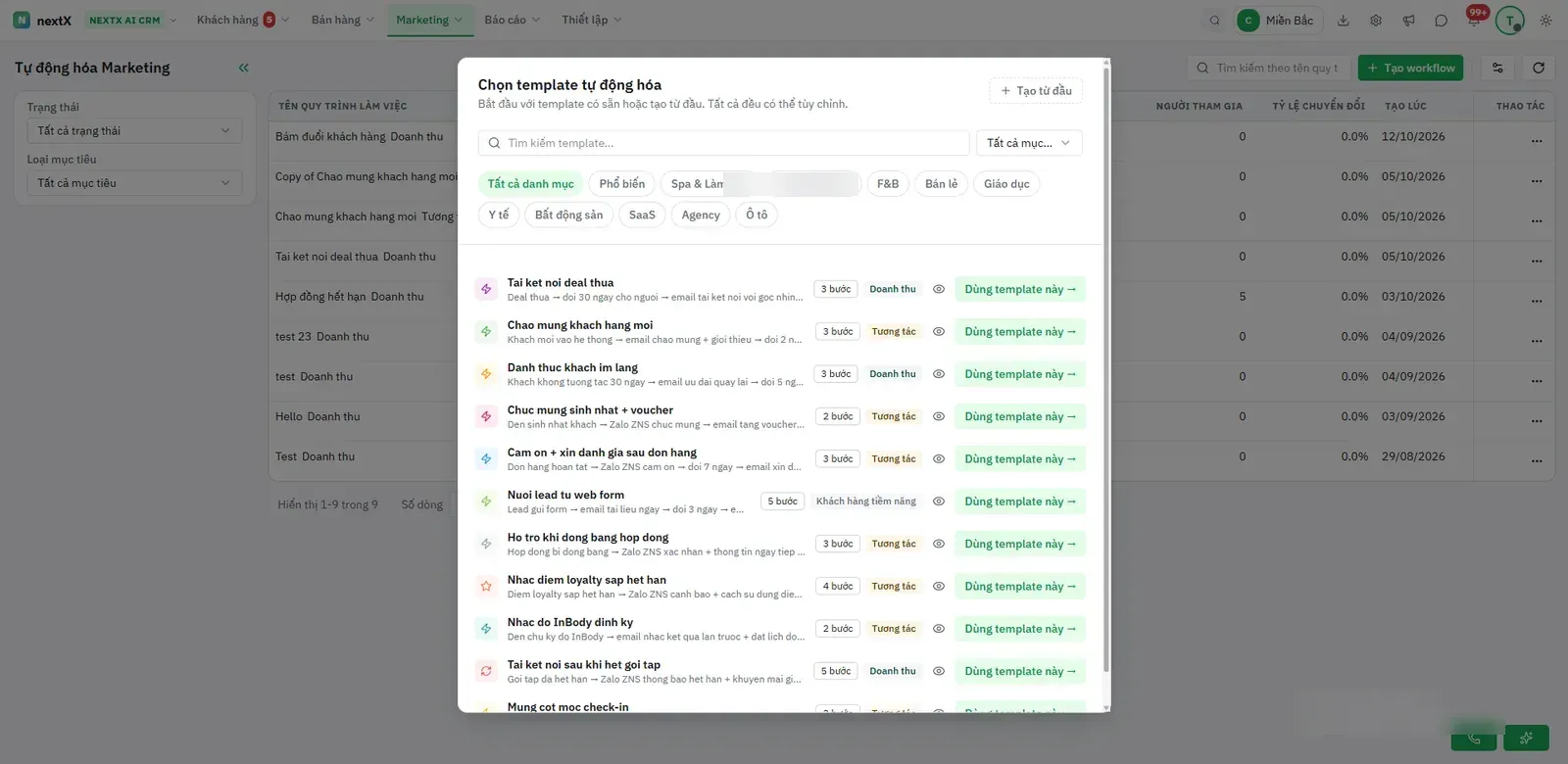Preview Nhac diem loyalty sap het han template
The width and height of the screenshot is (1568, 764).
(x=938, y=586)
